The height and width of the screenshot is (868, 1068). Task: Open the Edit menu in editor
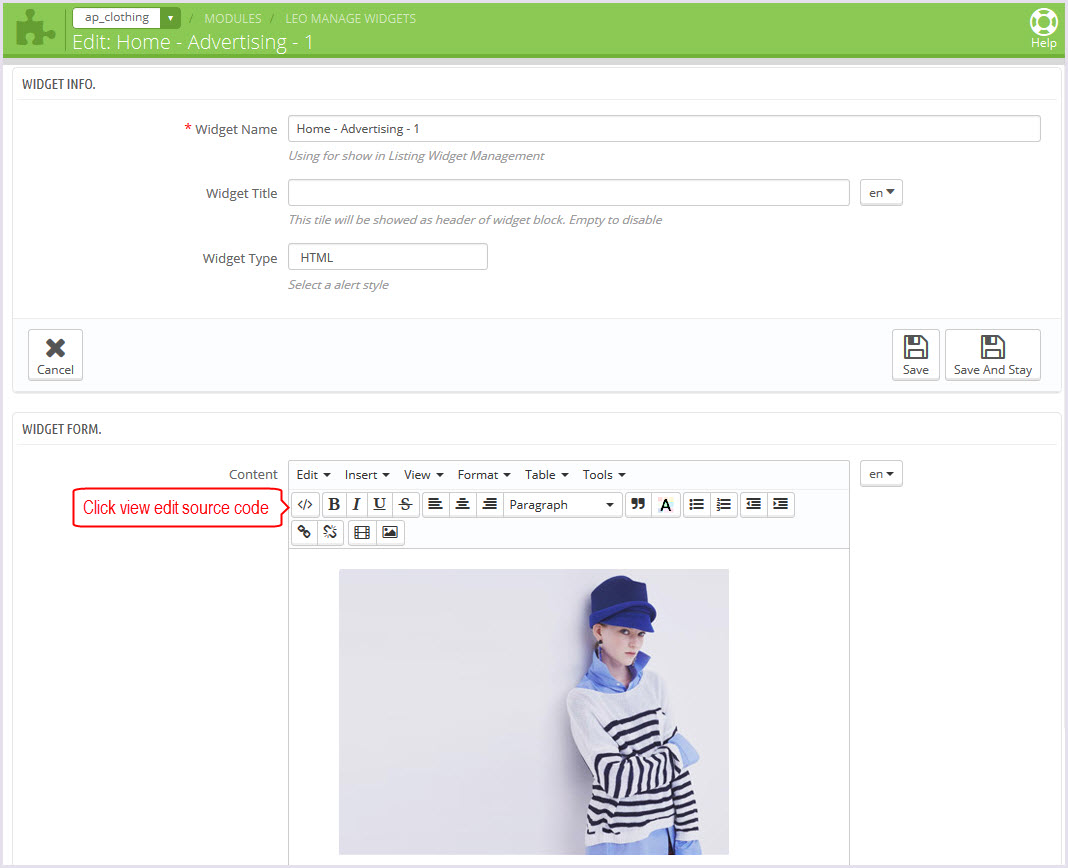click(x=313, y=475)
